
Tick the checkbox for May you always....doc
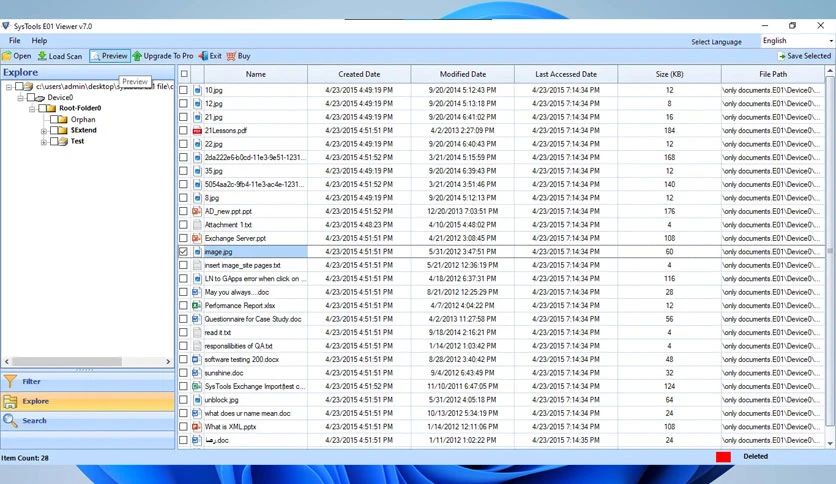tap(183, 292)
